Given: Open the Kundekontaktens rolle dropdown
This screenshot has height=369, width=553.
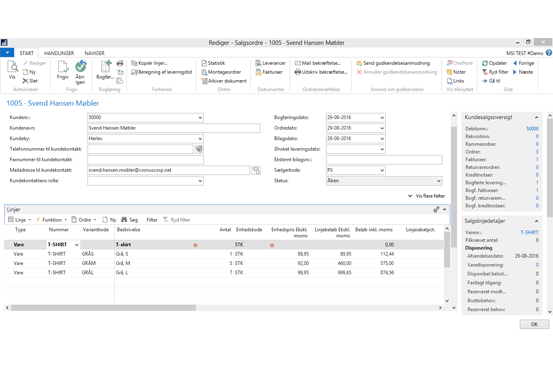Looking at the screenshot, I should [200, 181].
